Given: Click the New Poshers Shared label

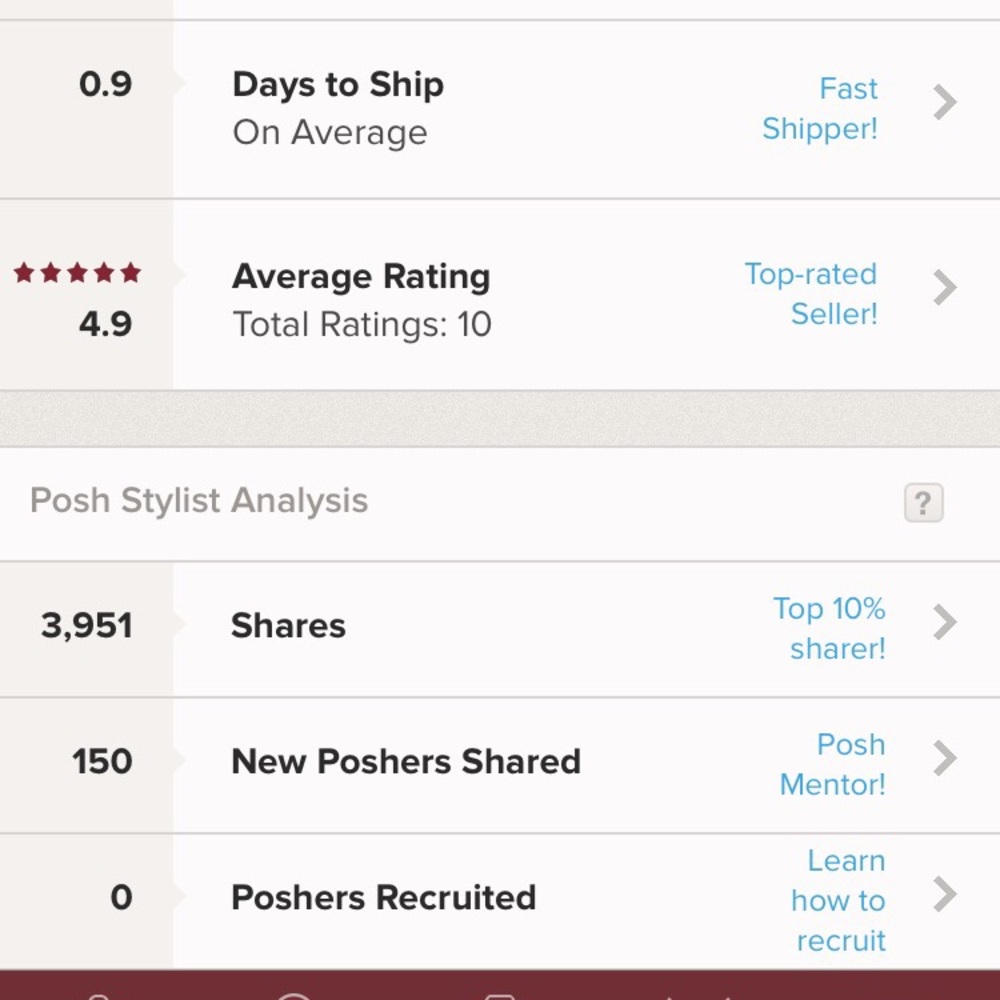Looking at the screenshot, I should point(406,762).
